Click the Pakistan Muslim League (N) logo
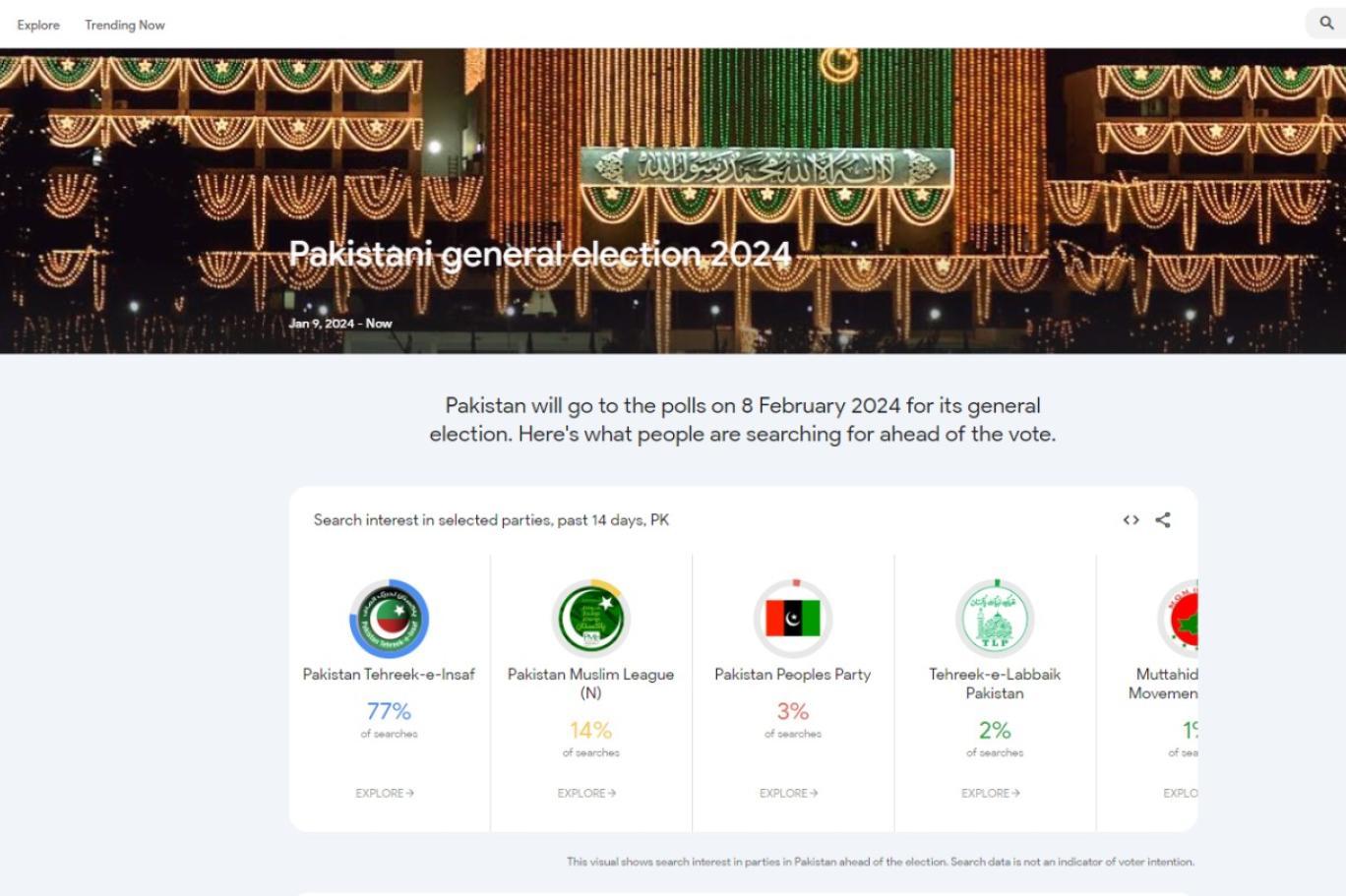Viewport: 1346px width, 896px height. tap(590, 619)
